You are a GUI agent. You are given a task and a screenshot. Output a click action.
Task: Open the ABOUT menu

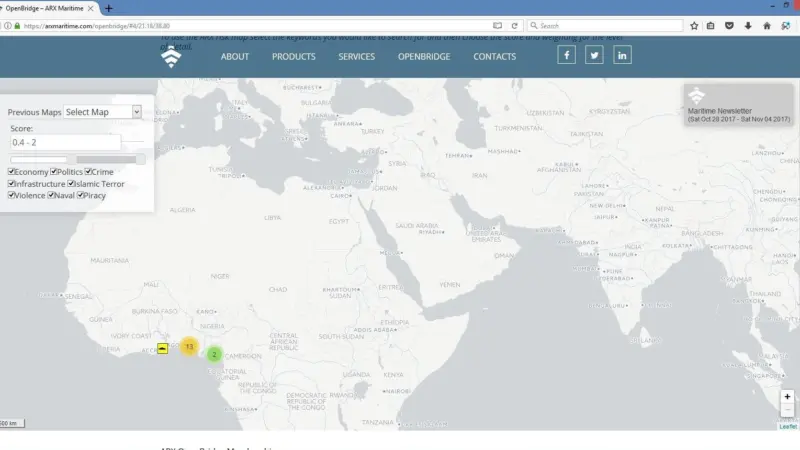[x=235, y=57]
